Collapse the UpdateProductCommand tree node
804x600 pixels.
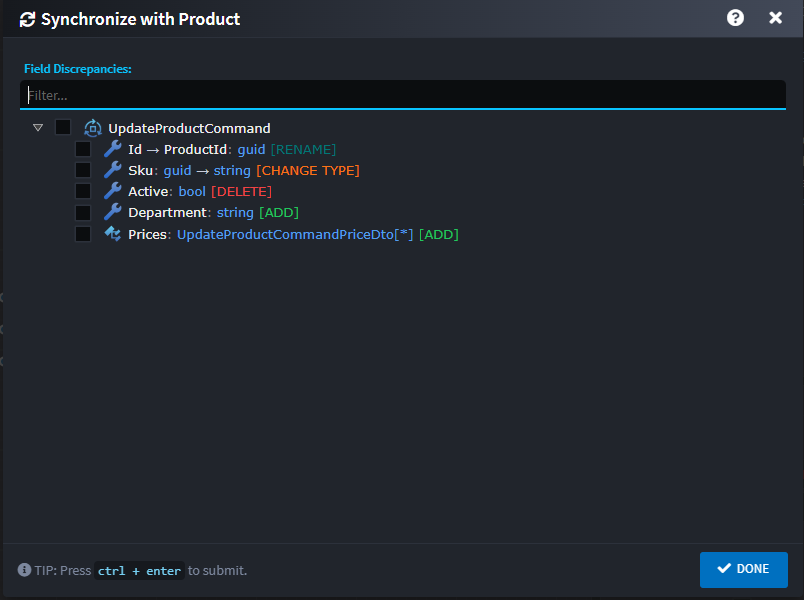[x=38, y=127]
